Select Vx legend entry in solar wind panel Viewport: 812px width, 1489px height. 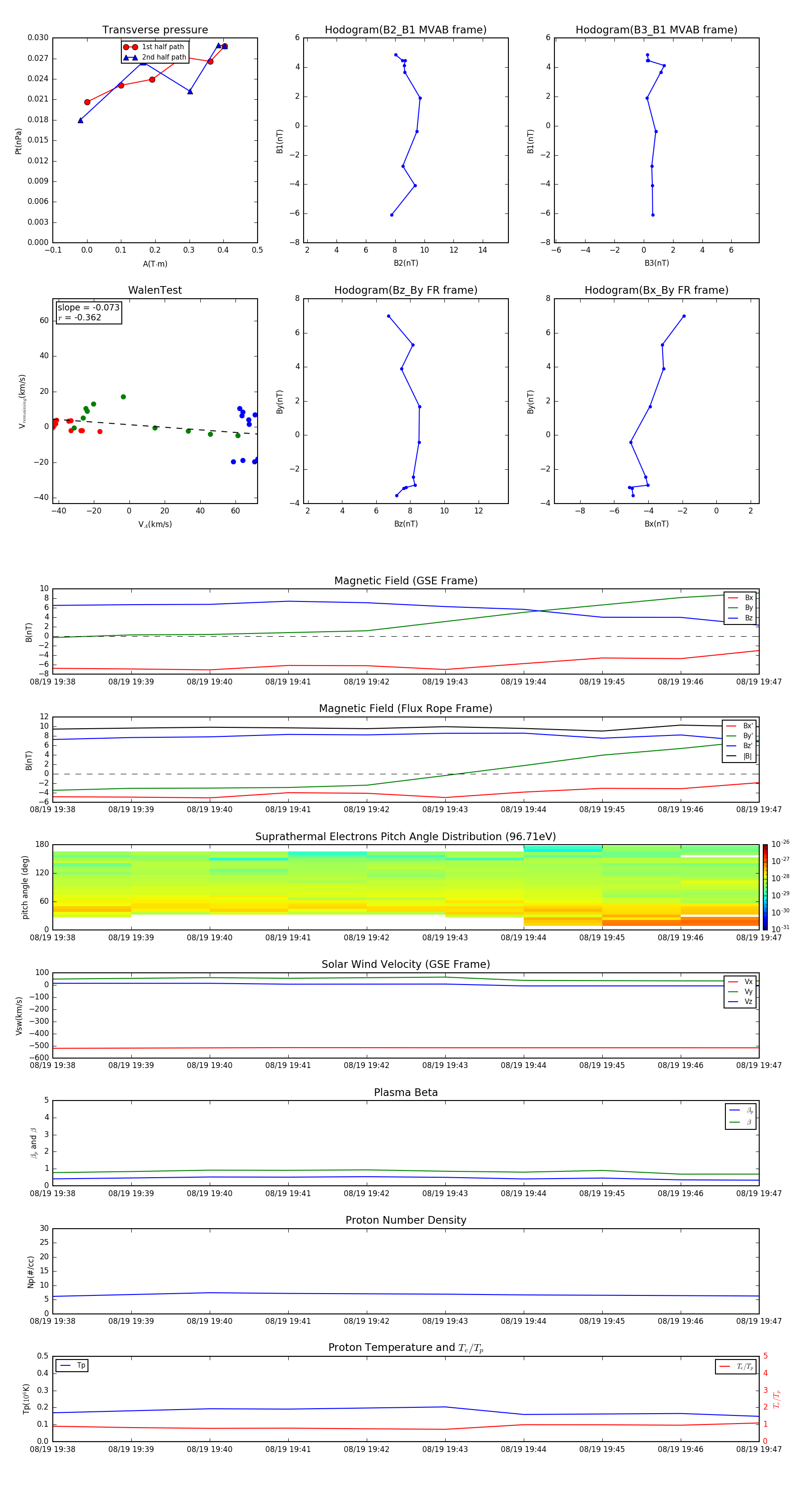pyautogui.click(x=740, y=981)
